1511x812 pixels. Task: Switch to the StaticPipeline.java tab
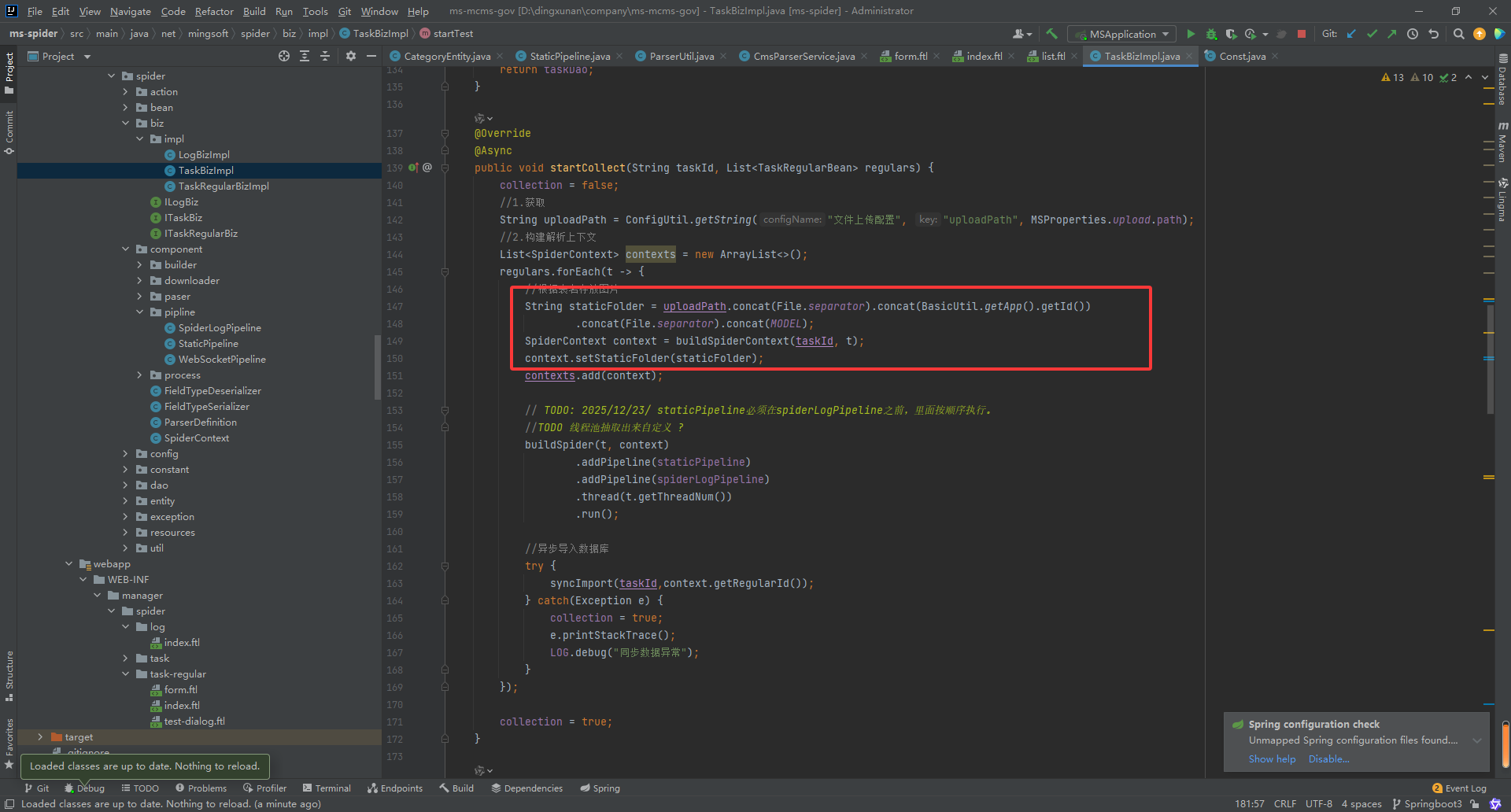569,56
